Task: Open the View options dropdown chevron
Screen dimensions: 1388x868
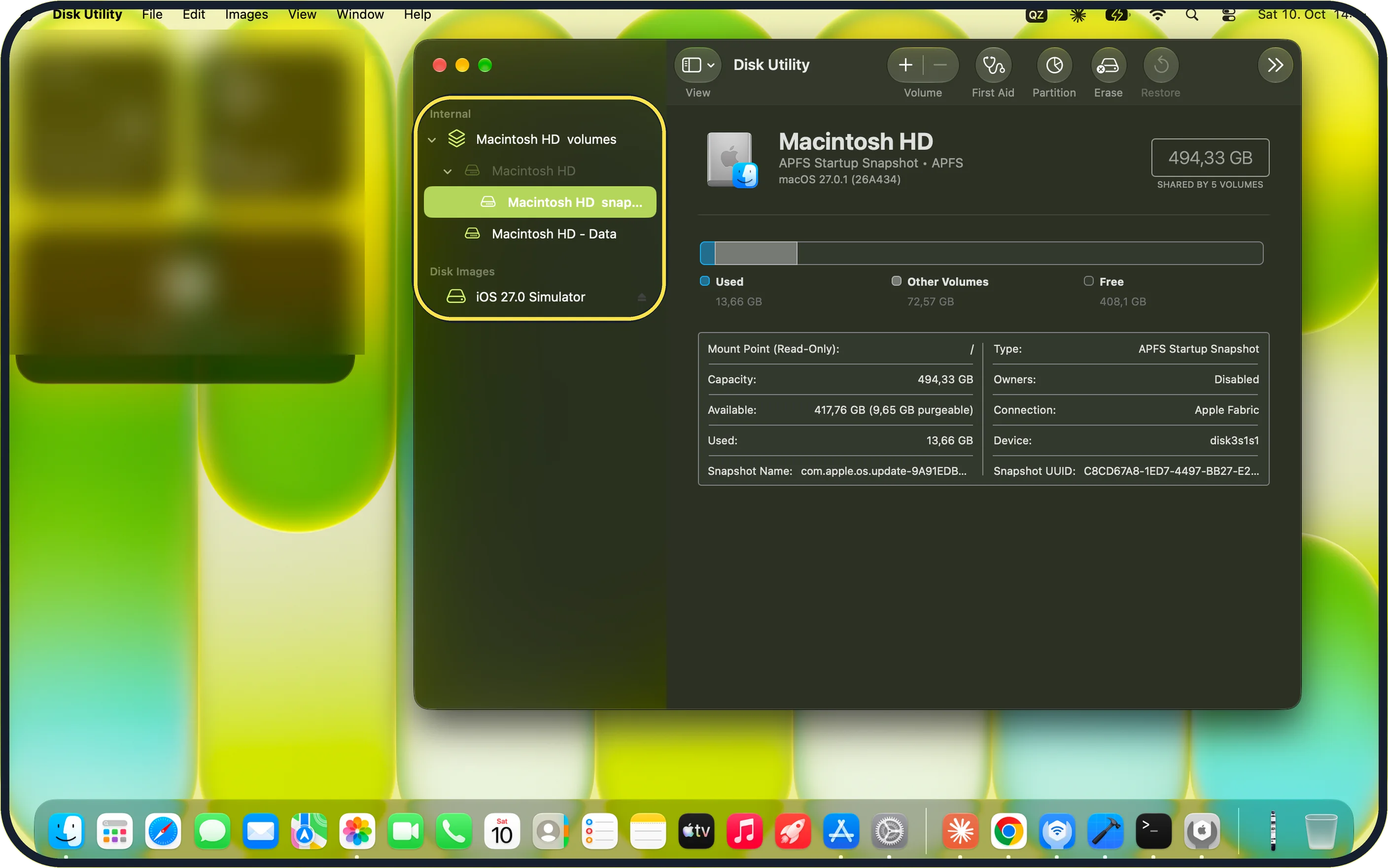Action: pos(711,65)
